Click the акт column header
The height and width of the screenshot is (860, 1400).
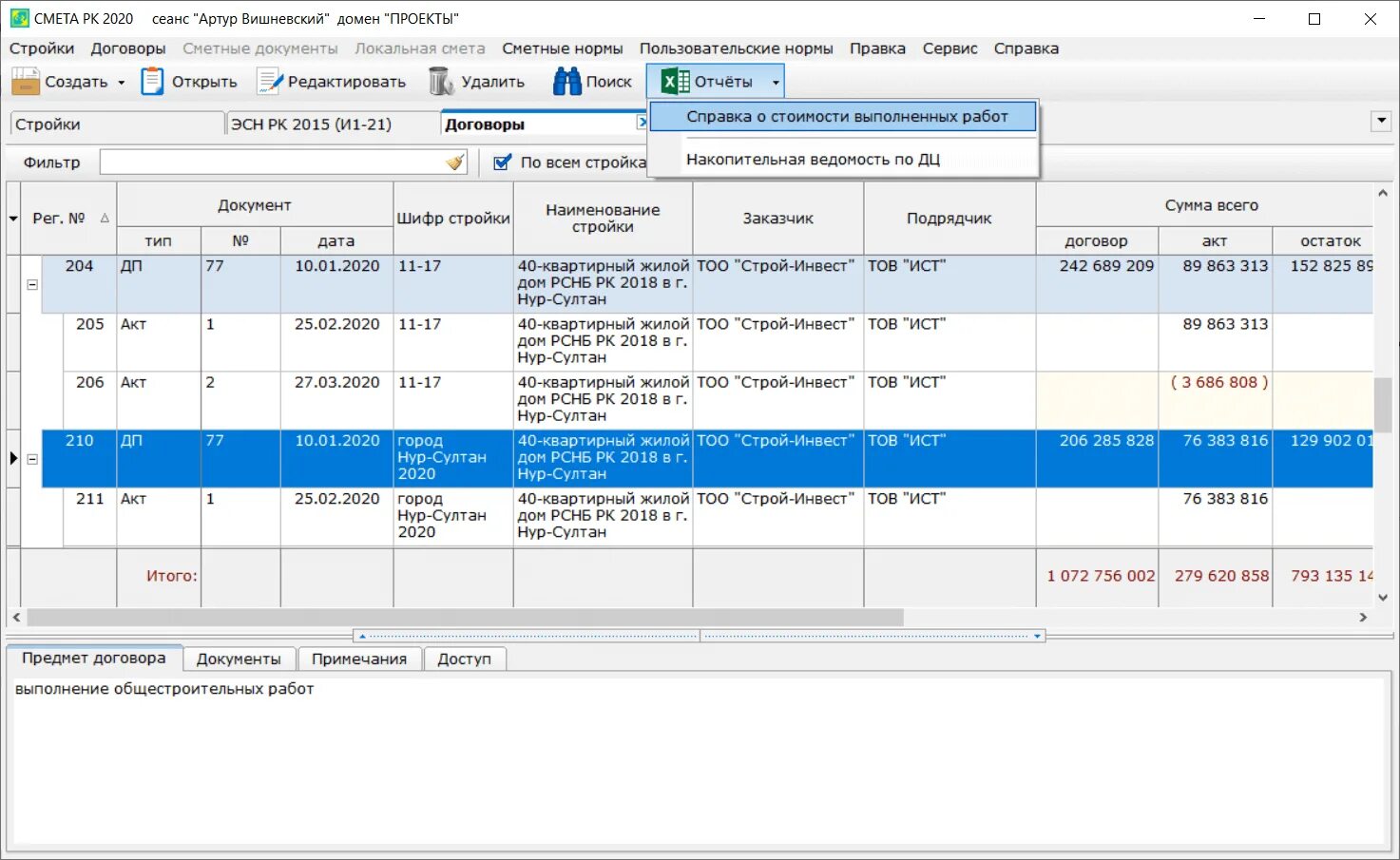click(x=1215, y=241)
